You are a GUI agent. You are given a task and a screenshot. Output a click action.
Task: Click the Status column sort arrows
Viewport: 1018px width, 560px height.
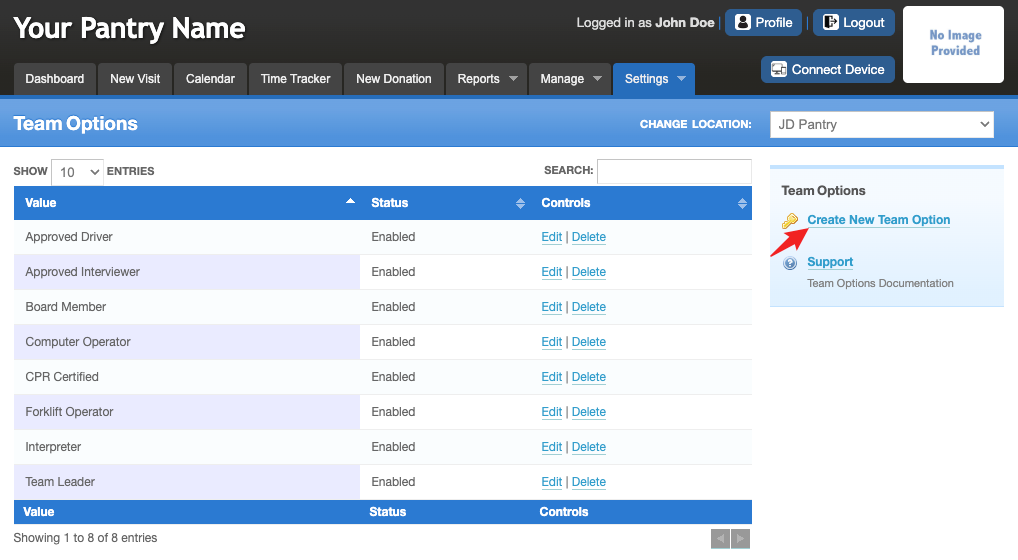click(520, 204)
